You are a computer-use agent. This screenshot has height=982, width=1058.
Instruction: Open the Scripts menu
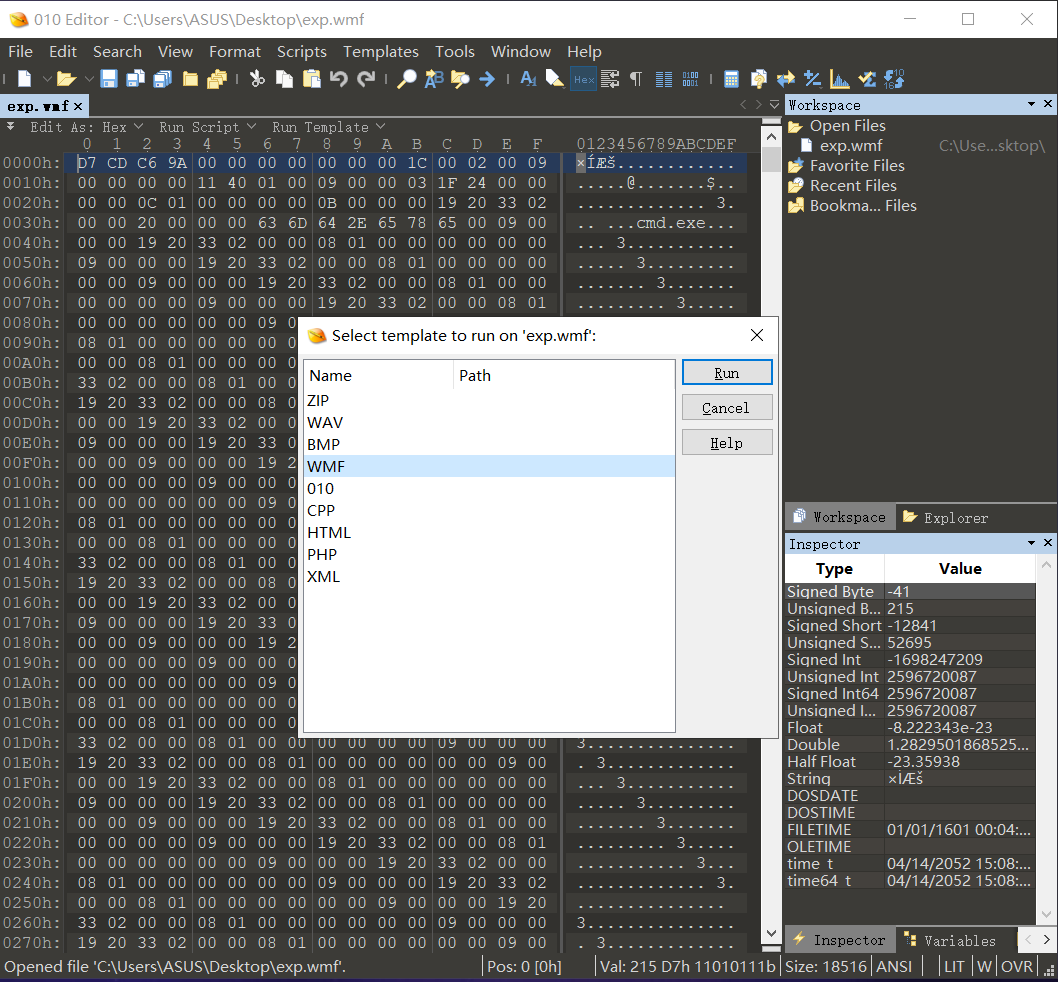302,51
